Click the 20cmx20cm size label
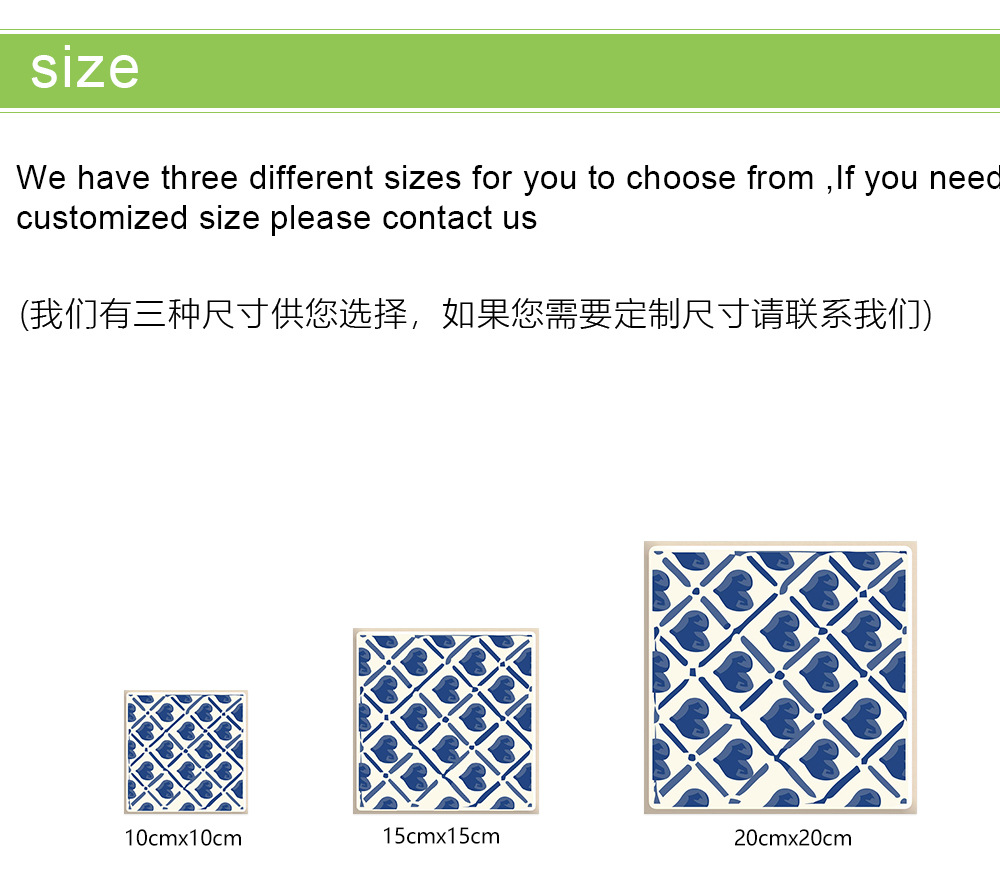This screenshot has width=1000, height=894. [793, 838]
